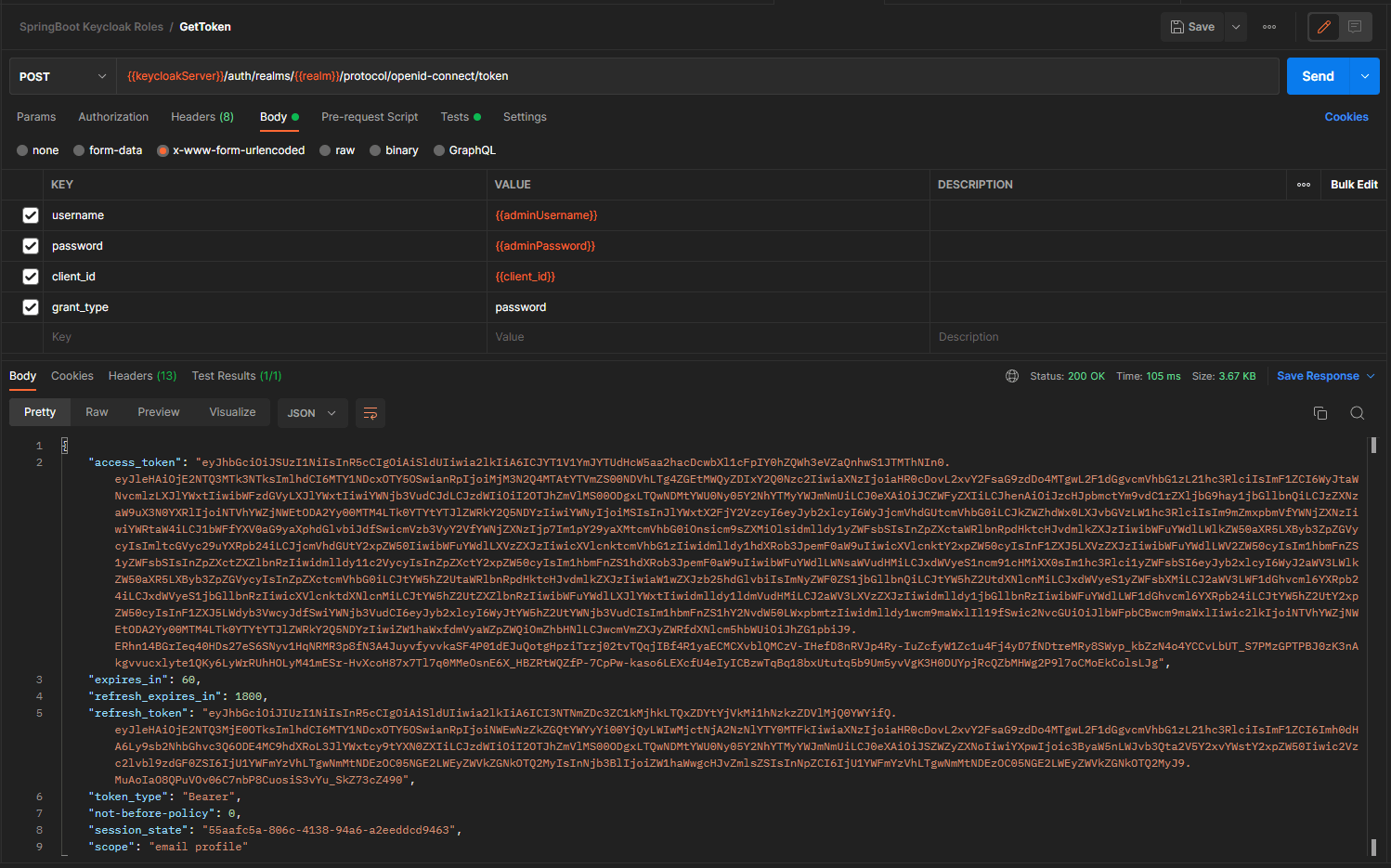
Task: Click the Bulk Edit button
Action: (1354, 185)
